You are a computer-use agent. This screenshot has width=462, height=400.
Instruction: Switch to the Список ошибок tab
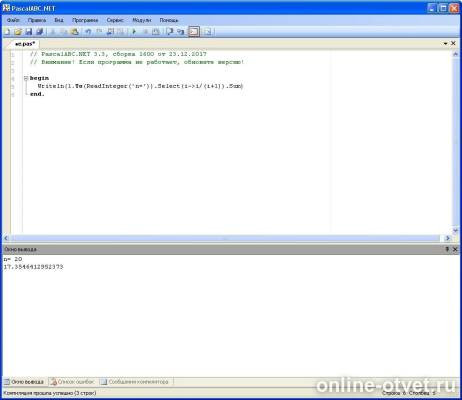(x=72, y=382)
